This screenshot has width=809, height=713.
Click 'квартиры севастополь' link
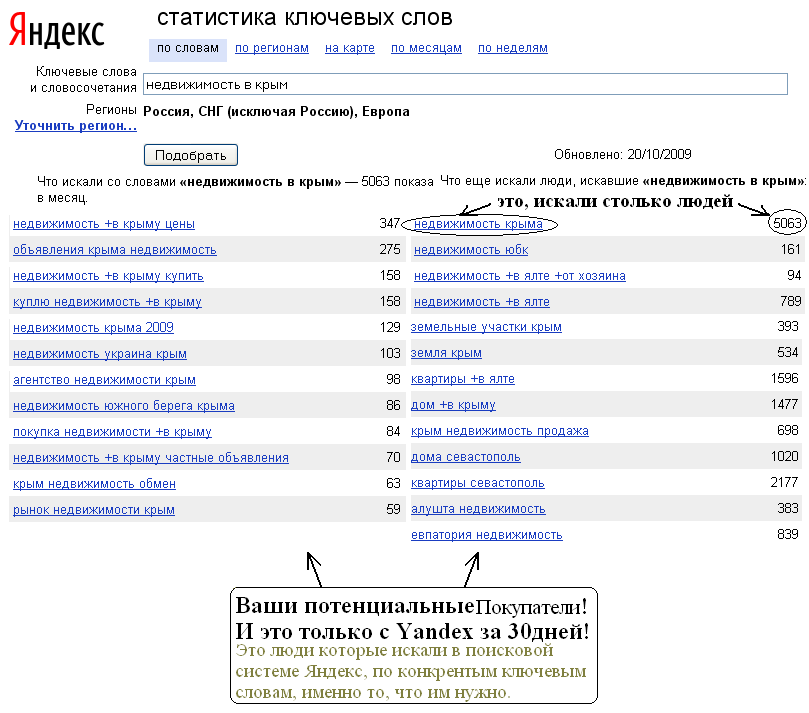478,483
